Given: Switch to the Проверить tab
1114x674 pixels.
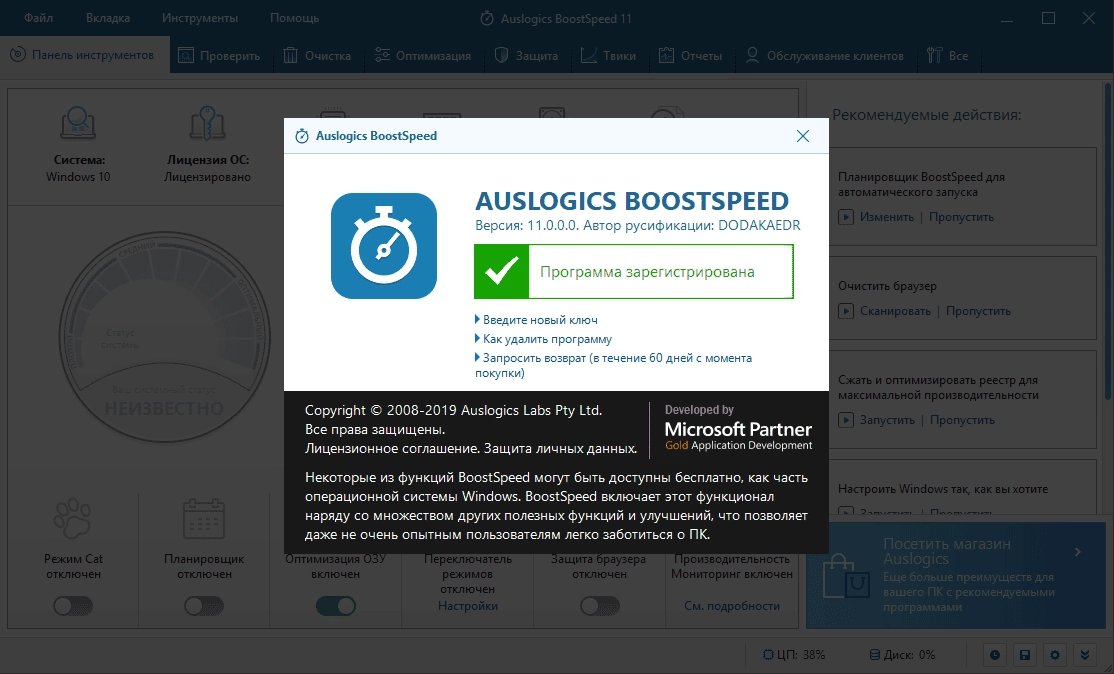Looking at the screenshot, I should [x=220, y=55].
